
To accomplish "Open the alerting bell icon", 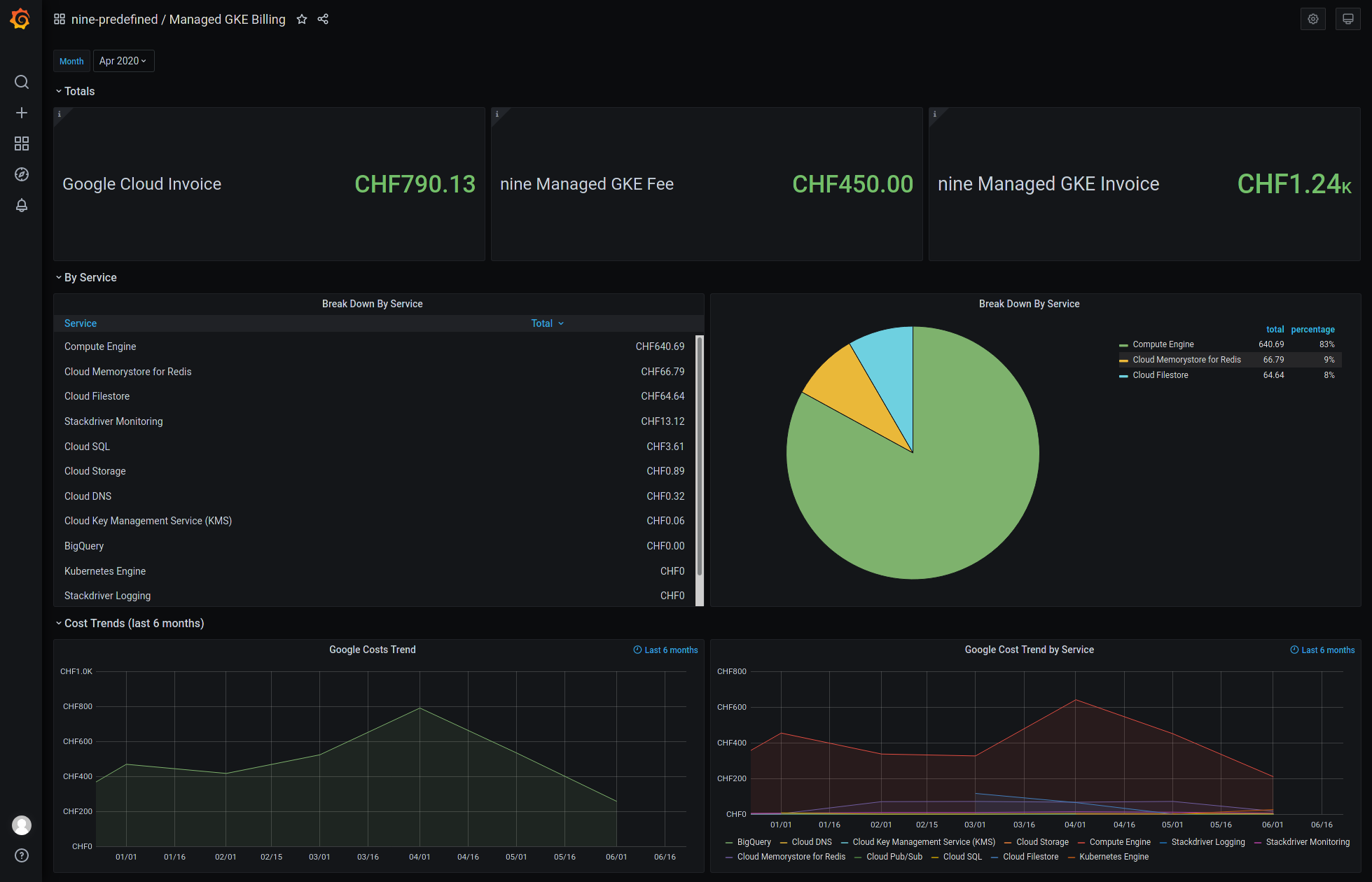I will 22,205.
